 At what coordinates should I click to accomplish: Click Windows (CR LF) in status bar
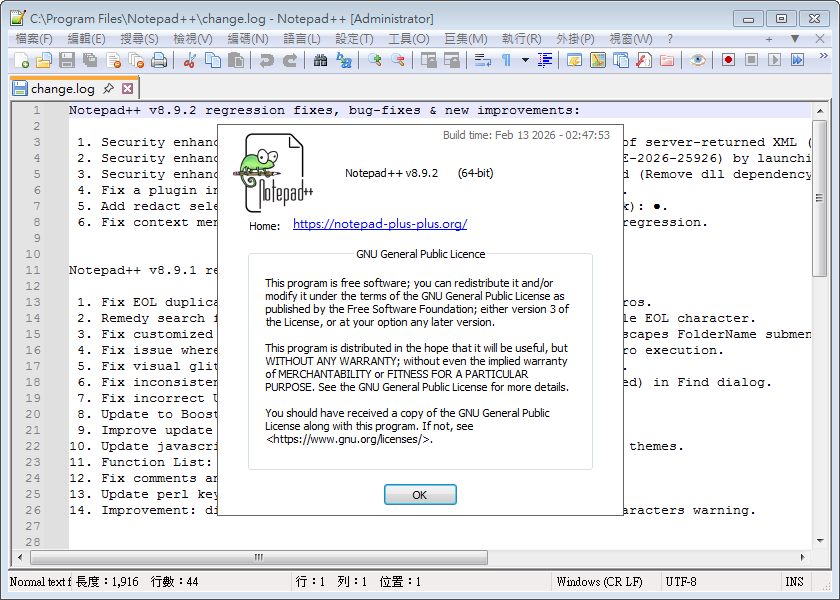(599, 582)
